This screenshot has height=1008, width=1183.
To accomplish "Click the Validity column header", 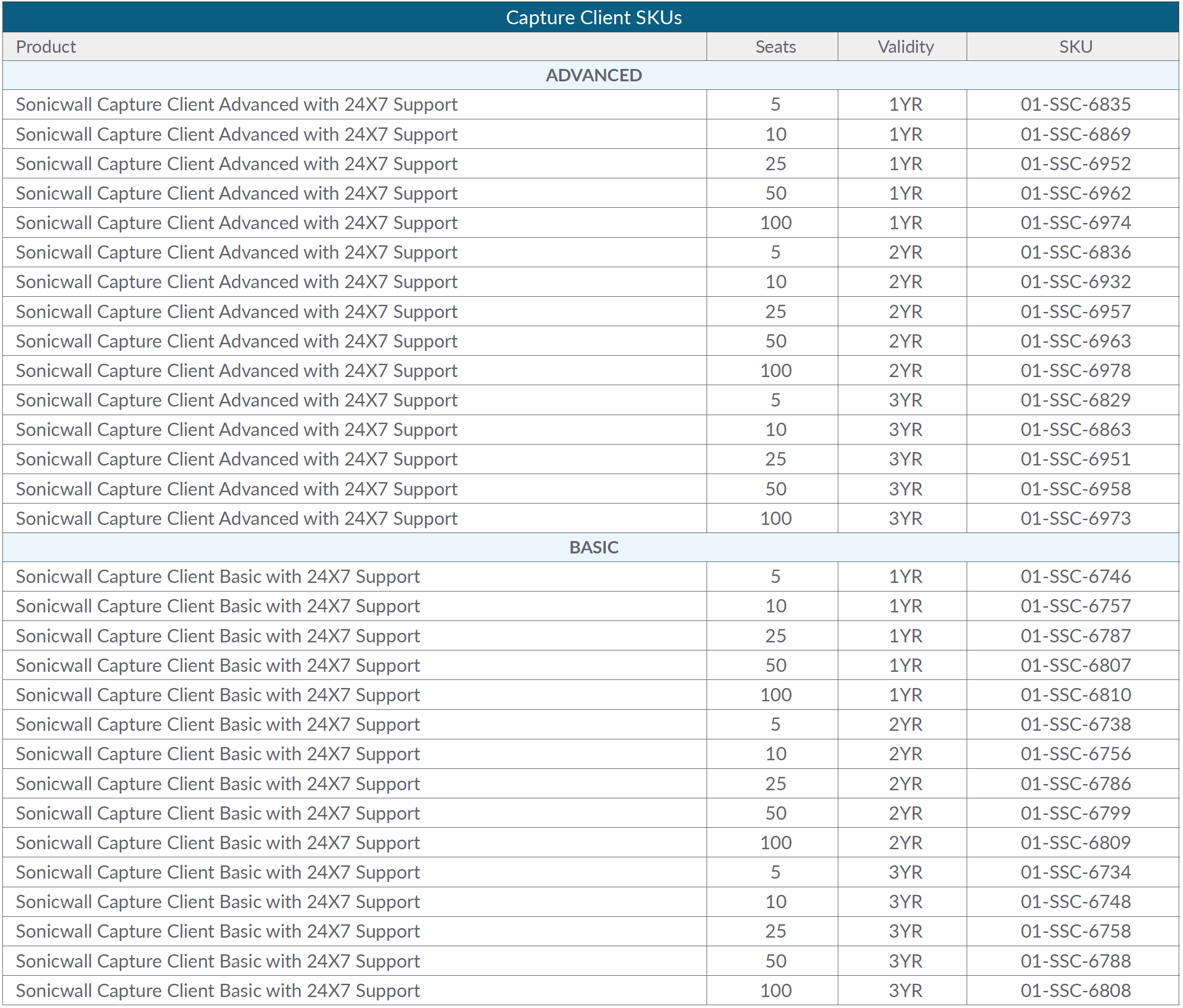I will click(x=905, y=47).
